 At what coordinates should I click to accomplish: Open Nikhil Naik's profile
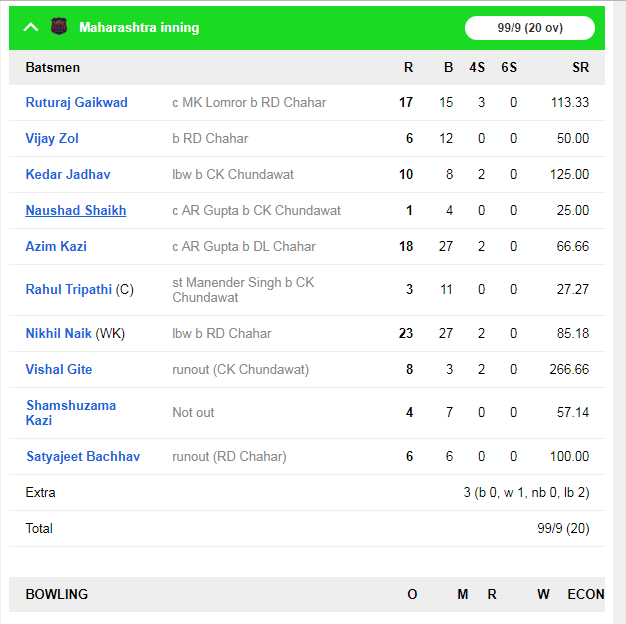tap(58, 333)
